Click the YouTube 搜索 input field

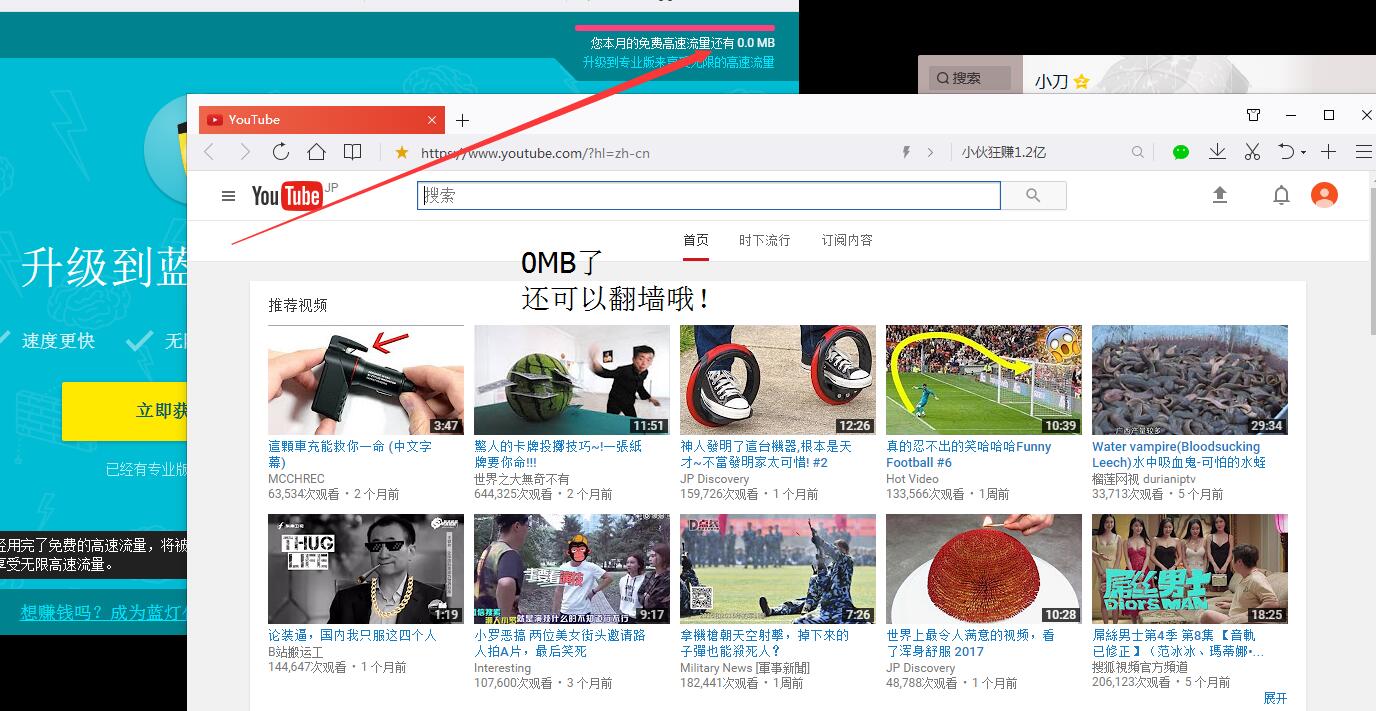click(x=709, y=196)
